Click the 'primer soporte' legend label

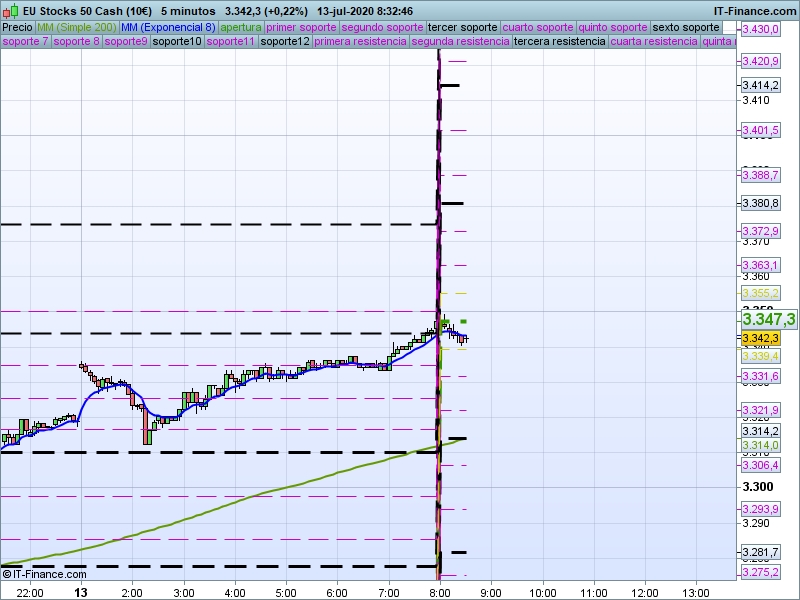[302, 27]
